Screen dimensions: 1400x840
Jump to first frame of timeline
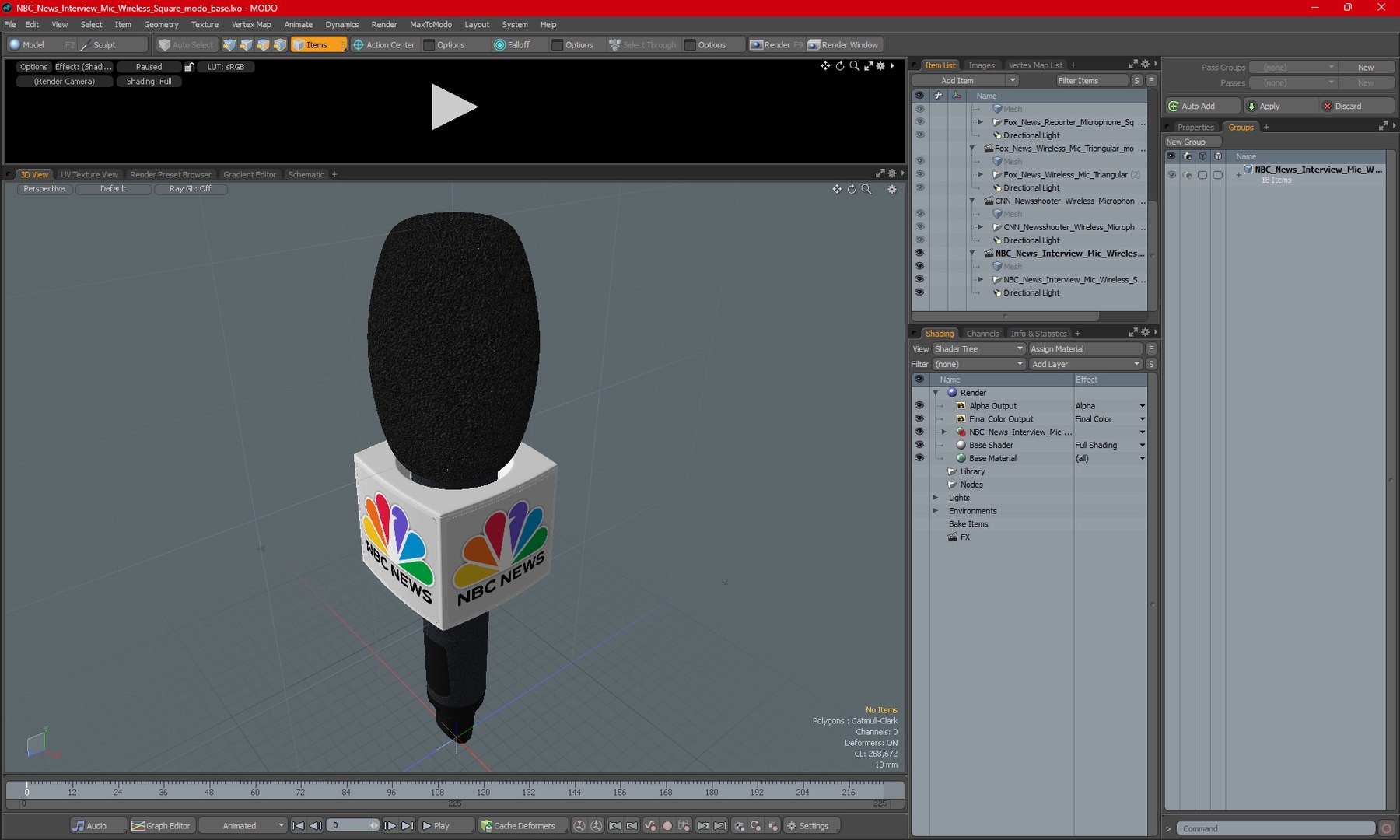(298, 826)
